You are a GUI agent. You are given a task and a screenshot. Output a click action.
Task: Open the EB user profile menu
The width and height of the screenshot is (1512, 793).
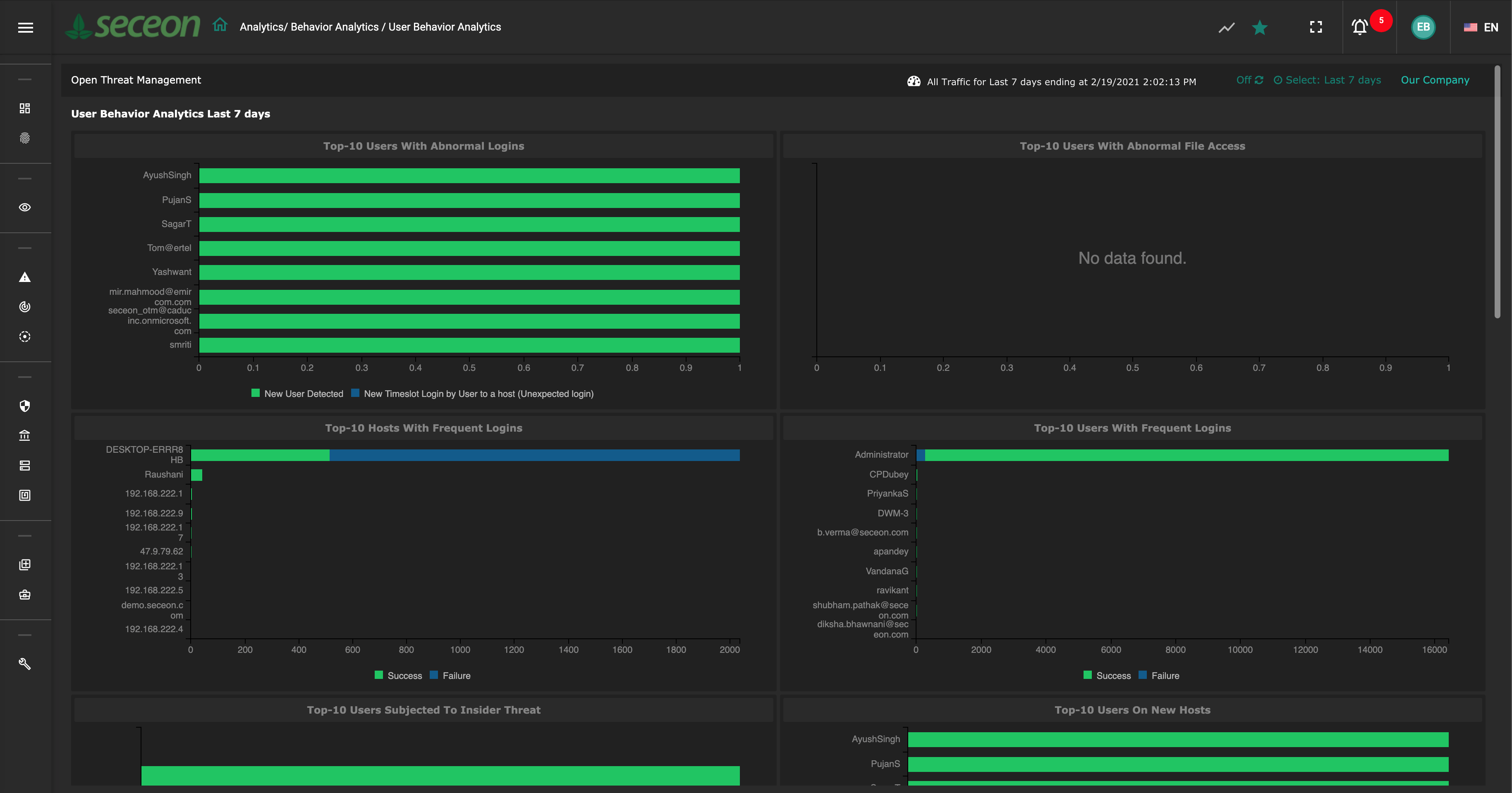[1423, 27]
